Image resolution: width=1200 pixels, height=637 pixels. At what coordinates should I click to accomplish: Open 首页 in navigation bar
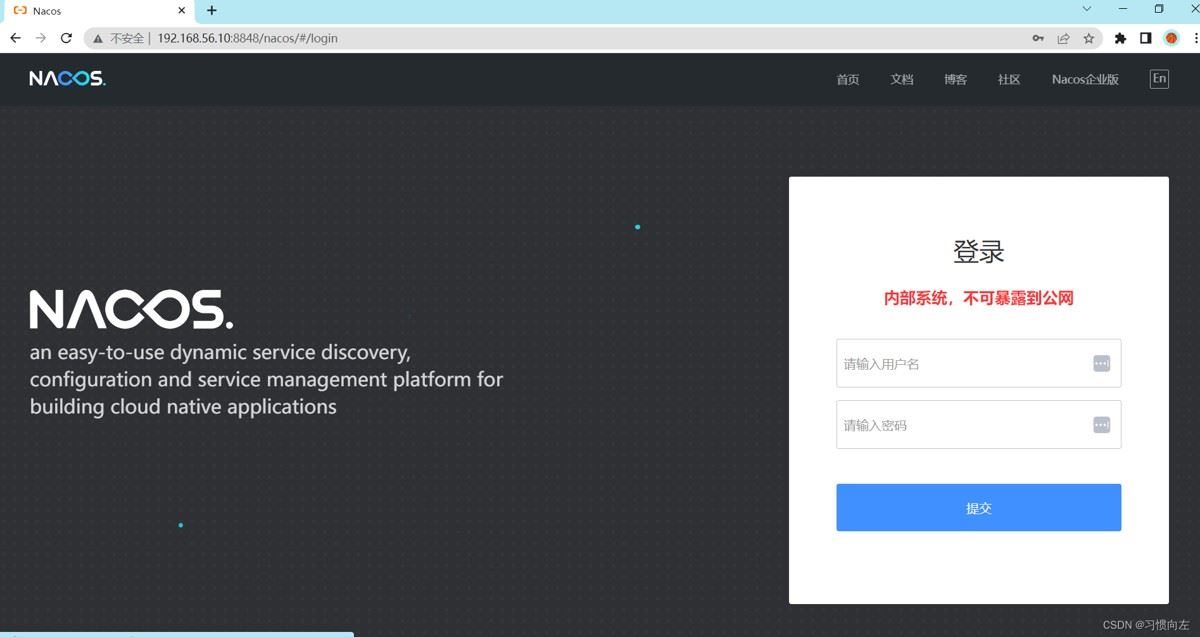click(848, 79)
